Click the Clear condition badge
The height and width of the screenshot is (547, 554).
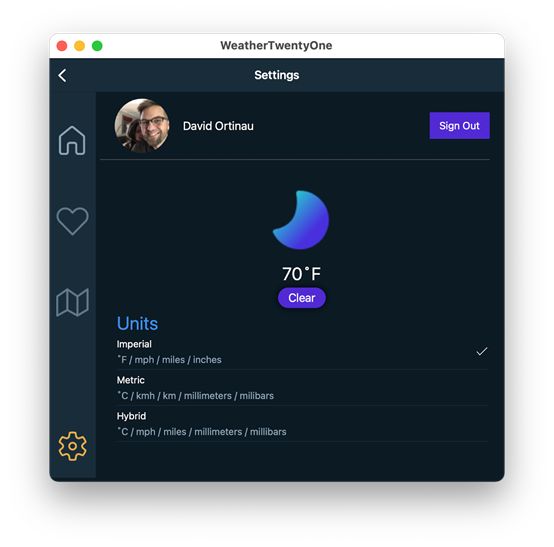click(x=302, y=298)
